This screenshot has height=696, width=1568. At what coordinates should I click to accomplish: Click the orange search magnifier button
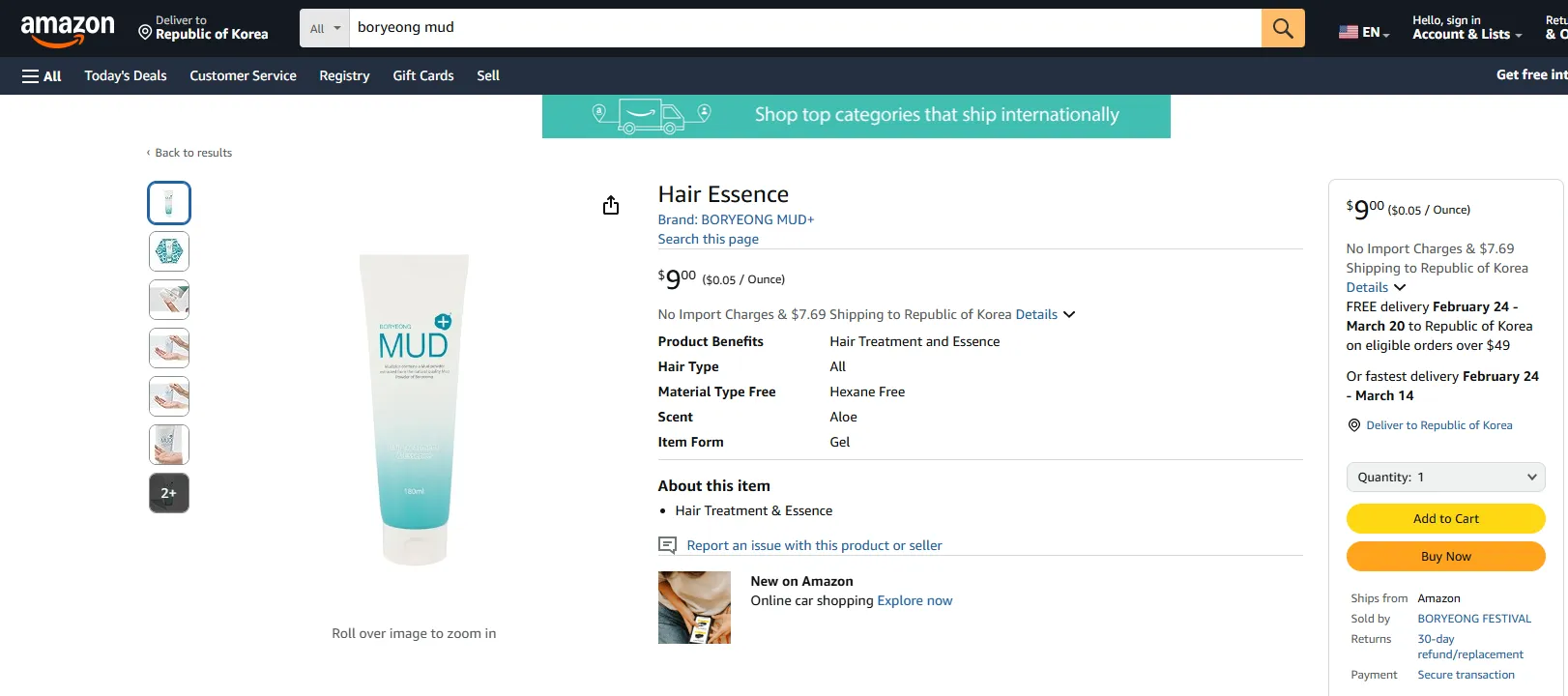point(1283,28)
